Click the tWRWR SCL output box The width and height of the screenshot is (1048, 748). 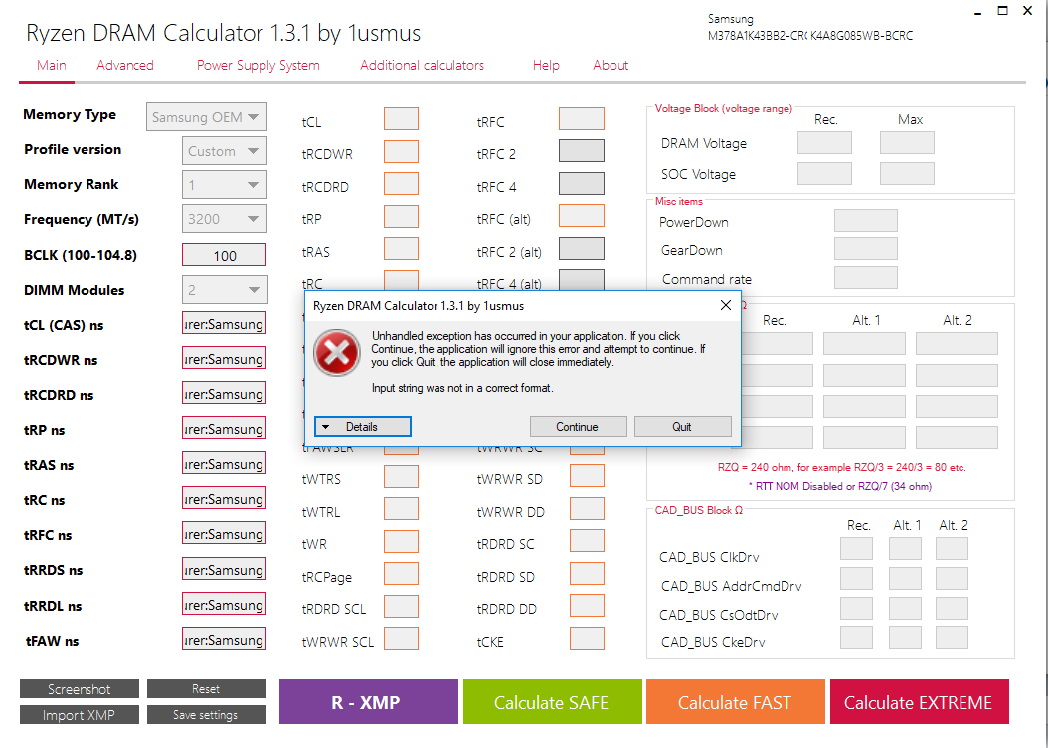401,638
